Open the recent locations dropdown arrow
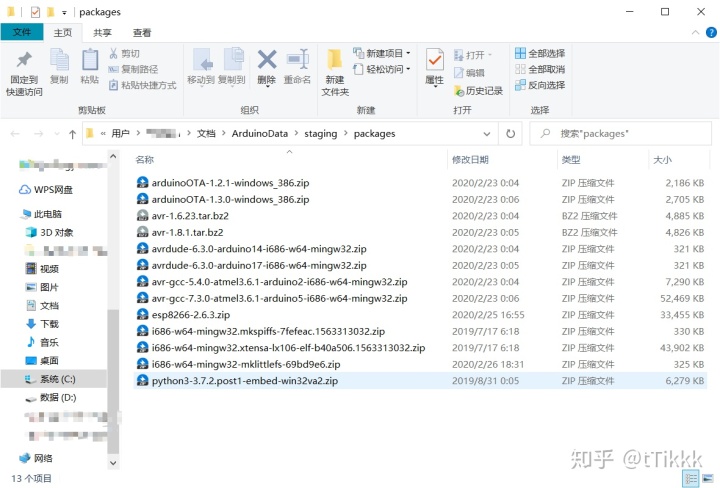This screenshot has height=488, width=720. 57,134
